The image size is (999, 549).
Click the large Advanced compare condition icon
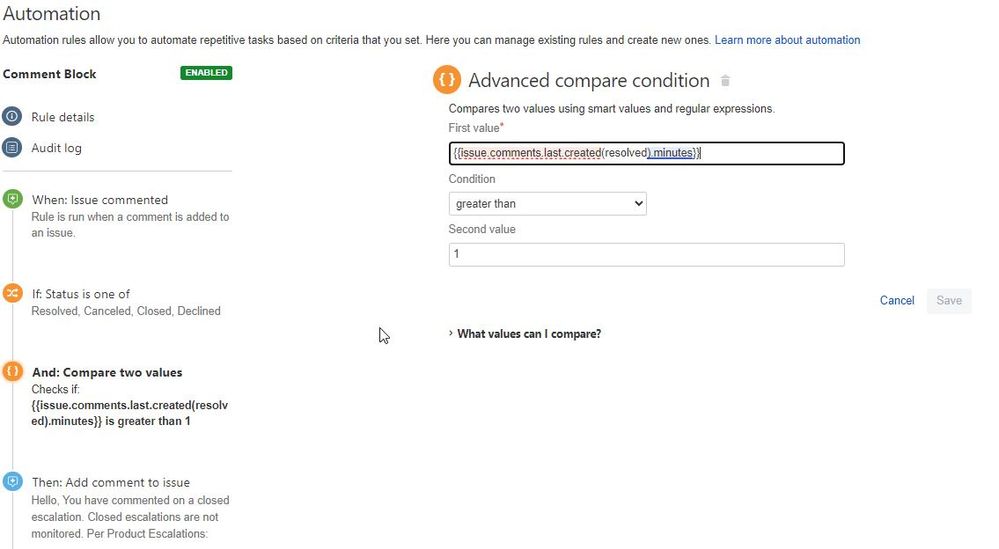pos(447,80)
